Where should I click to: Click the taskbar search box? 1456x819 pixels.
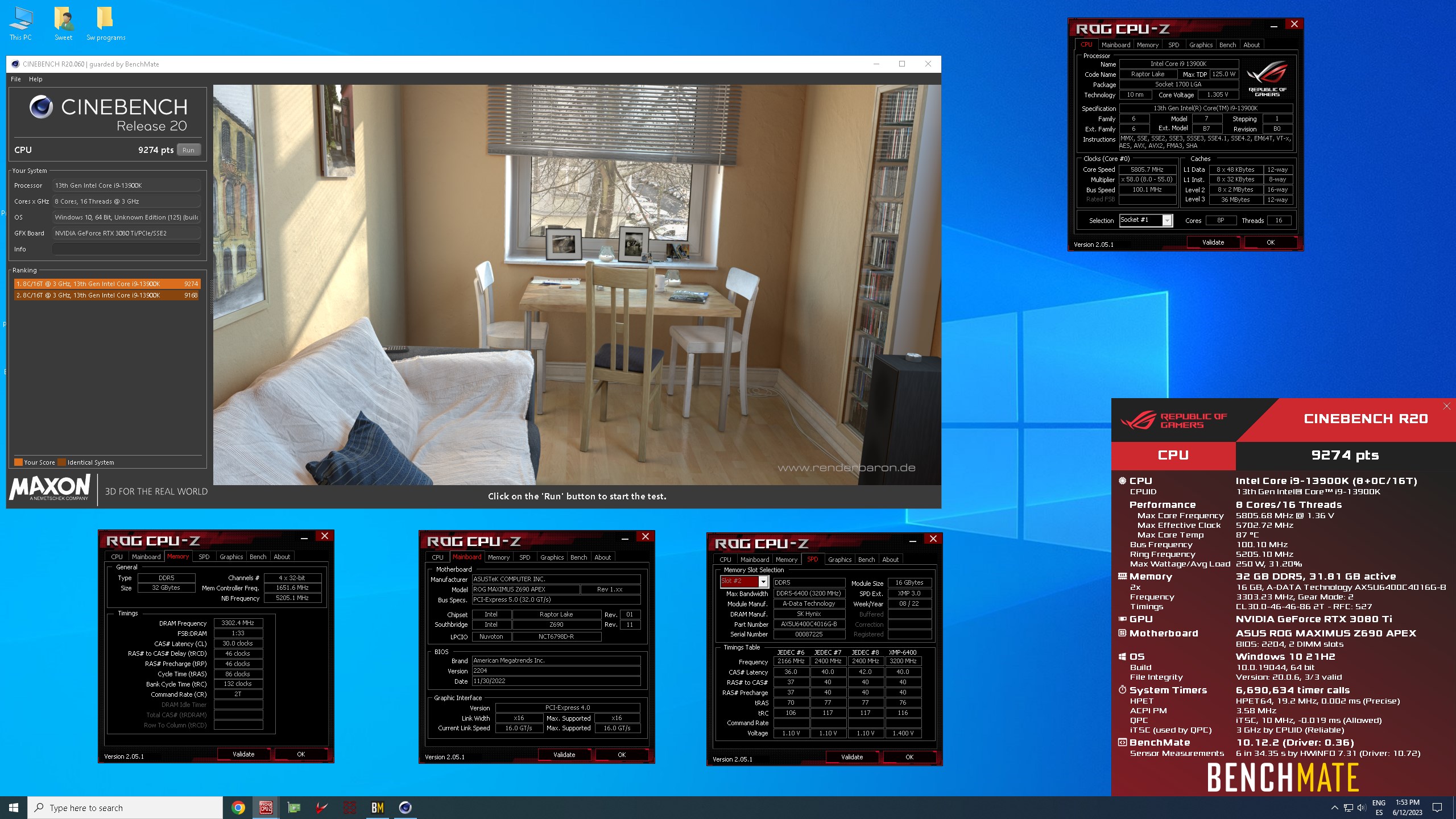[125, 808]
